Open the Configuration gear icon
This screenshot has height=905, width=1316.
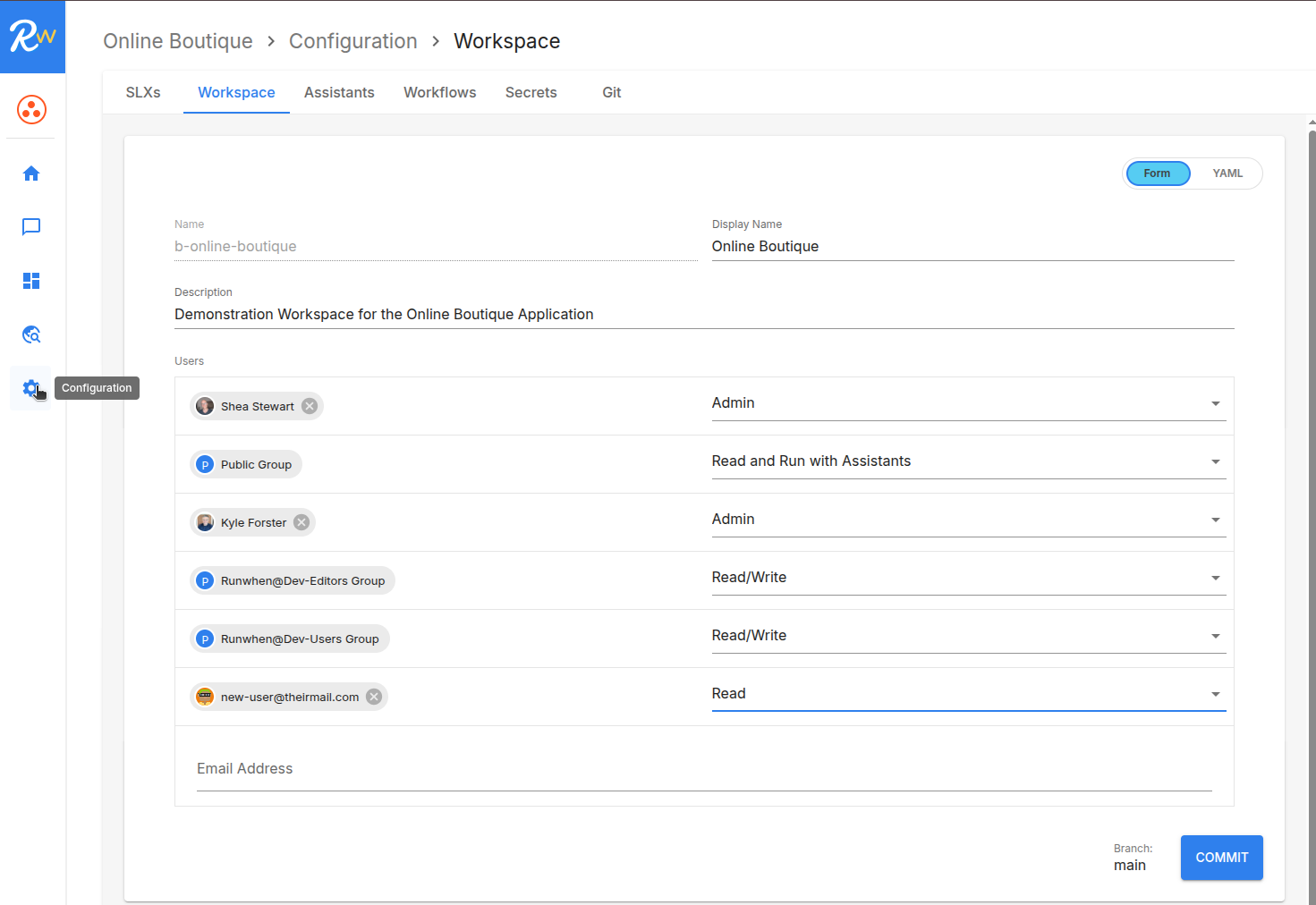[x=30, y=388]
